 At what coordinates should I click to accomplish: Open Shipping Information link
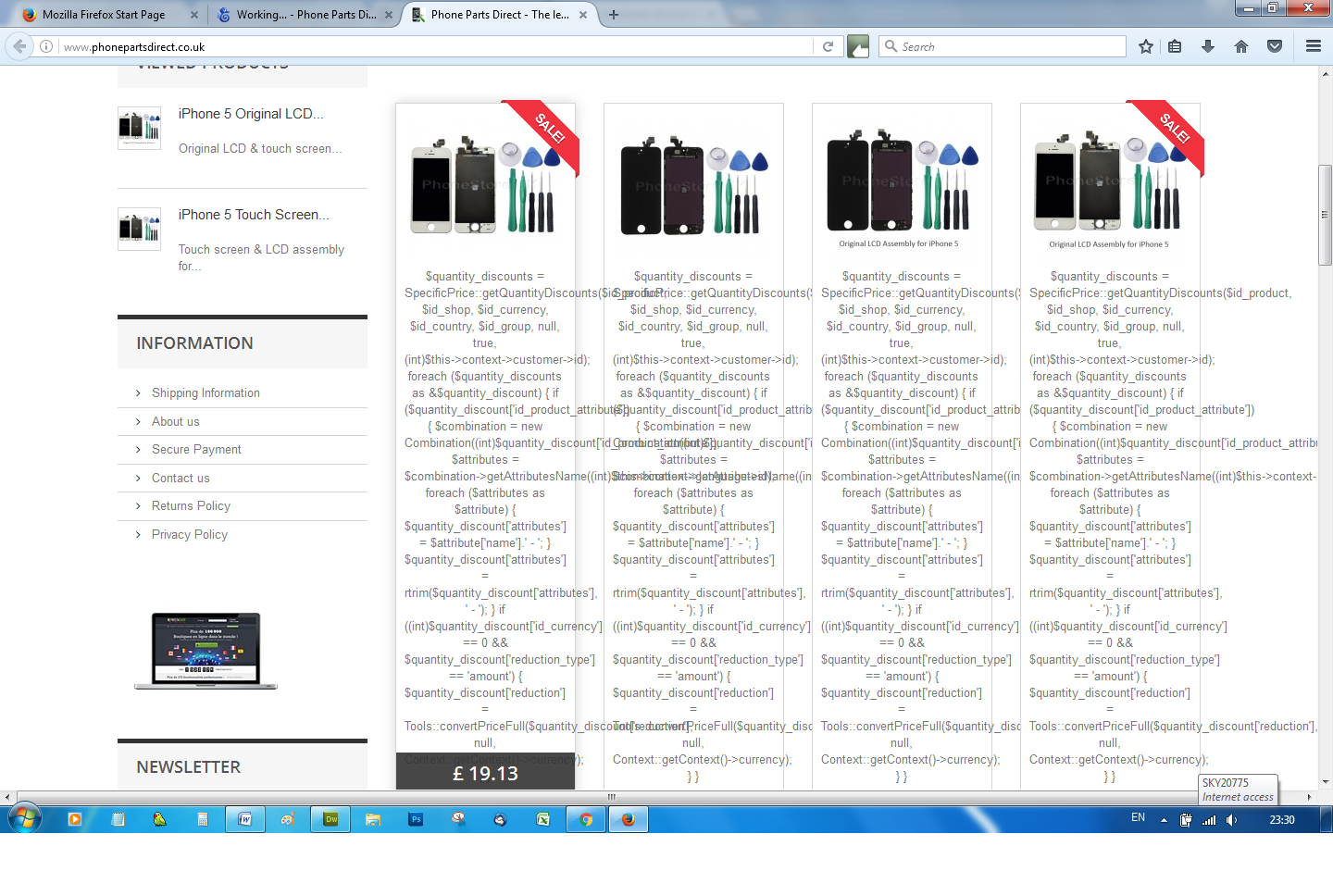coord(206,393)
